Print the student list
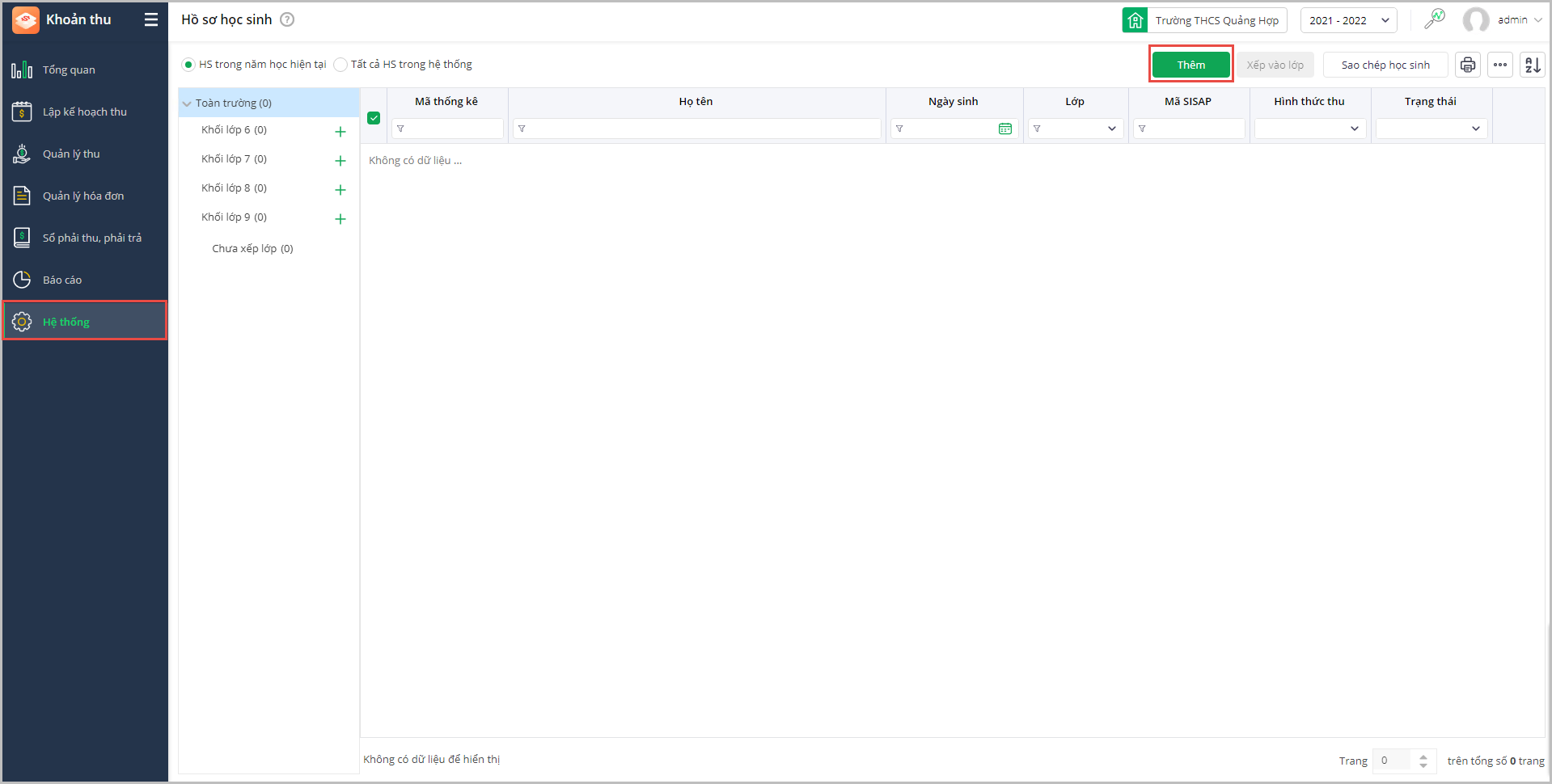 [x=1468, y=65]
